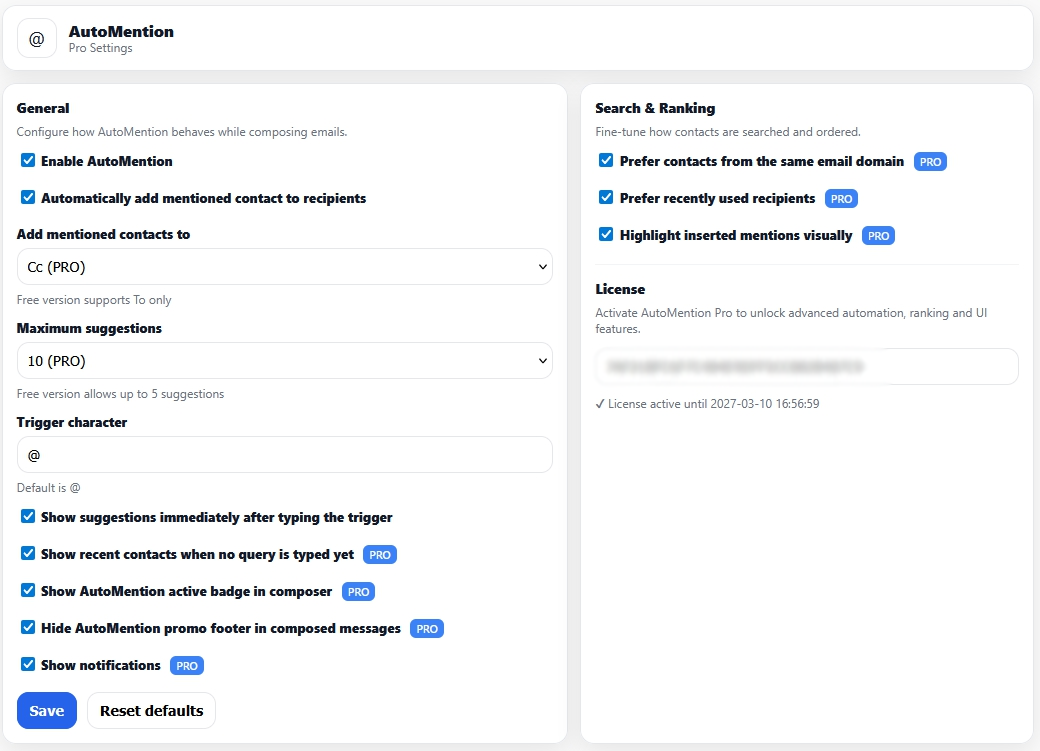Uncheck "Automatically add mentioned contact to recipients"

(28, 197)
